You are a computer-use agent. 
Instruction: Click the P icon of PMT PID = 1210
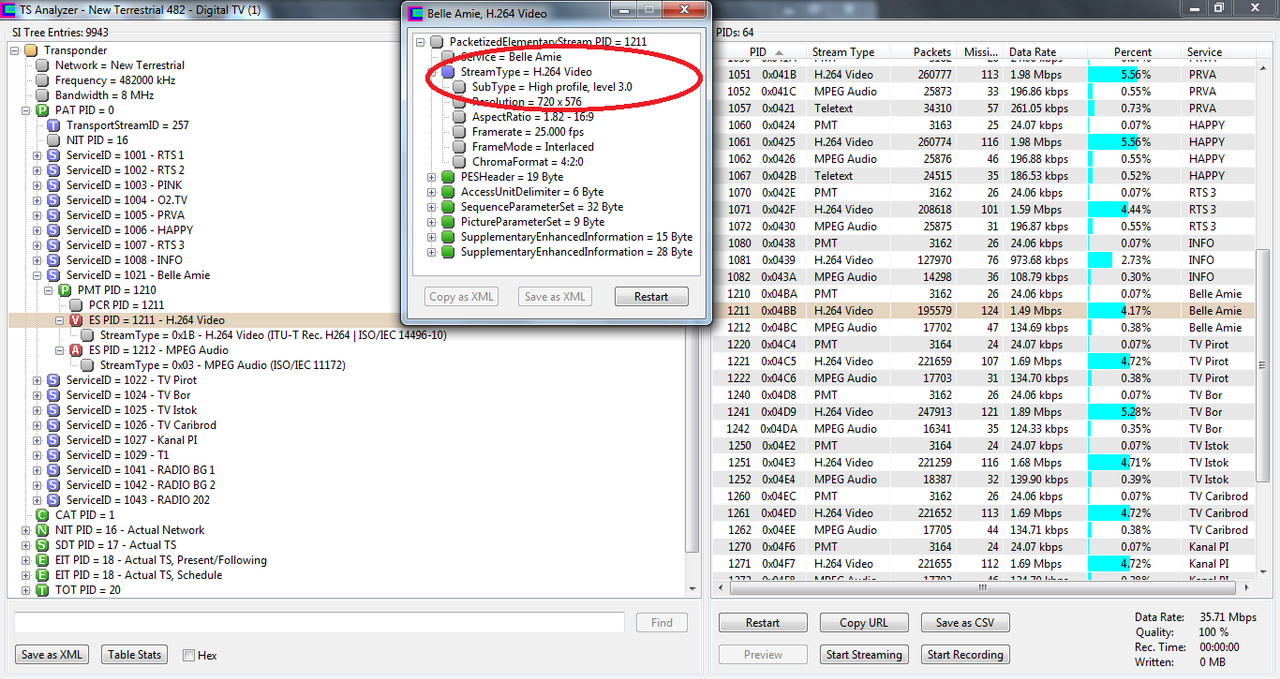64,290
